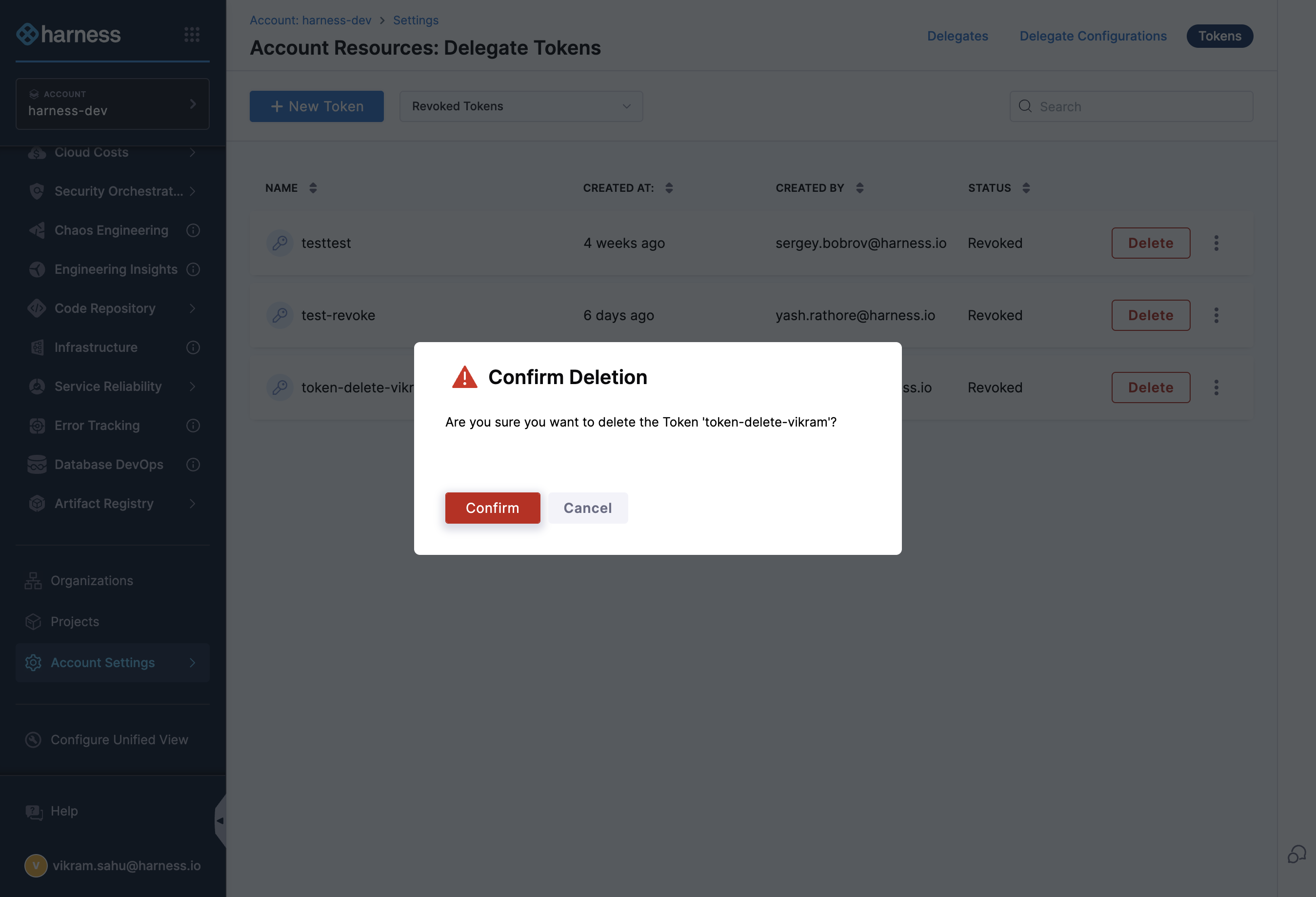Expand the harness-dev account selector

pos(113,103)
